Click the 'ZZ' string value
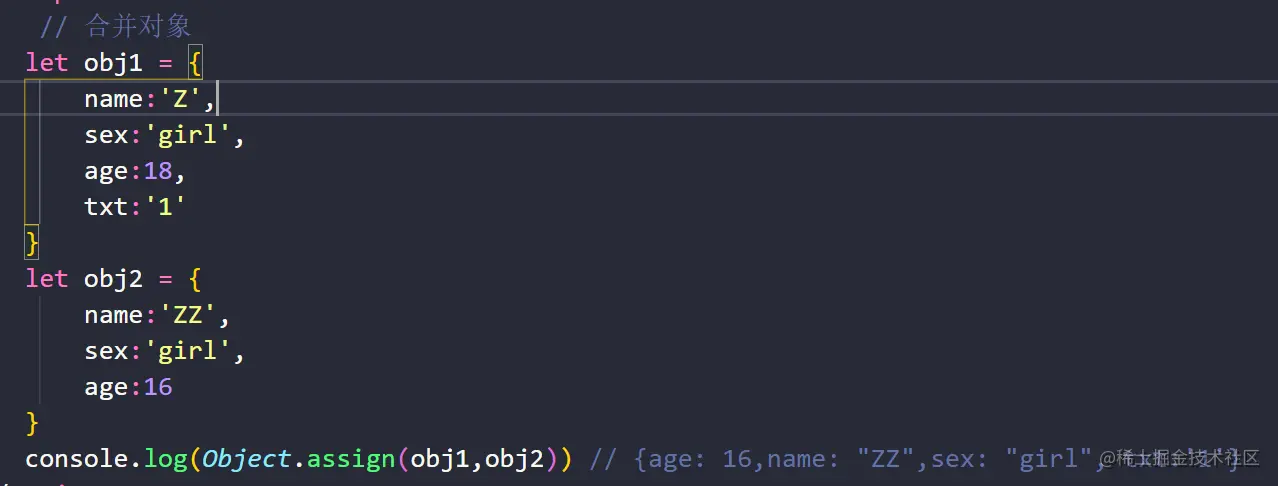The image size is (1278, 486). [187, 315]
